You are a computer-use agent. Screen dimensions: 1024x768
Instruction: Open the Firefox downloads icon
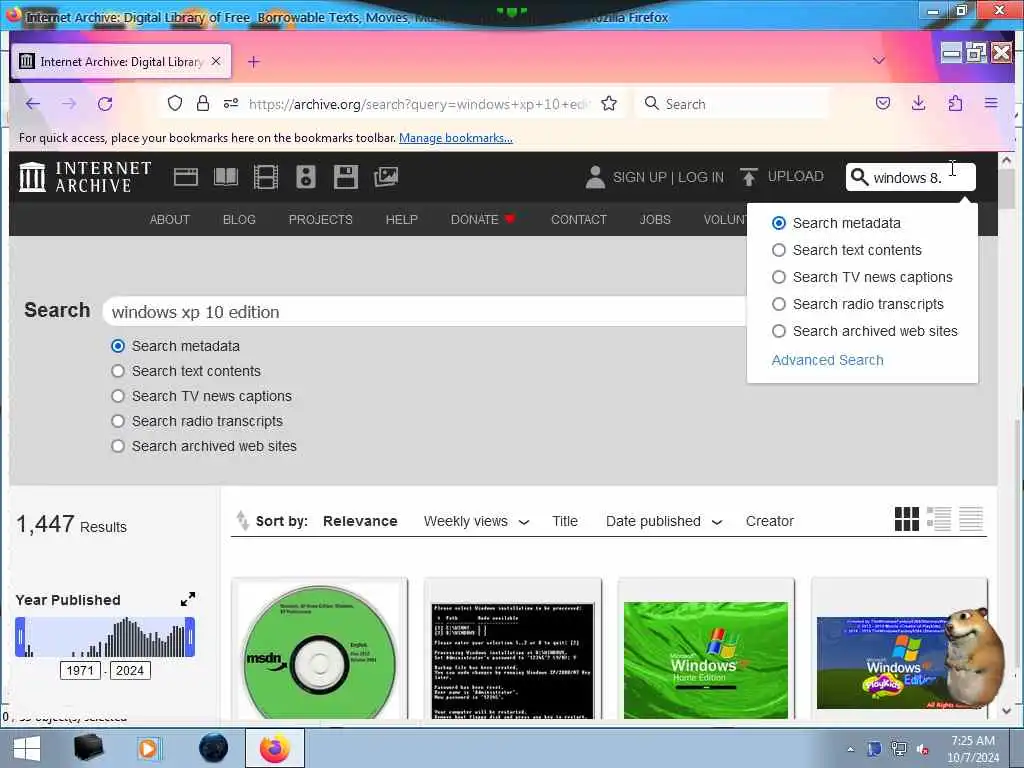point(919,103)
